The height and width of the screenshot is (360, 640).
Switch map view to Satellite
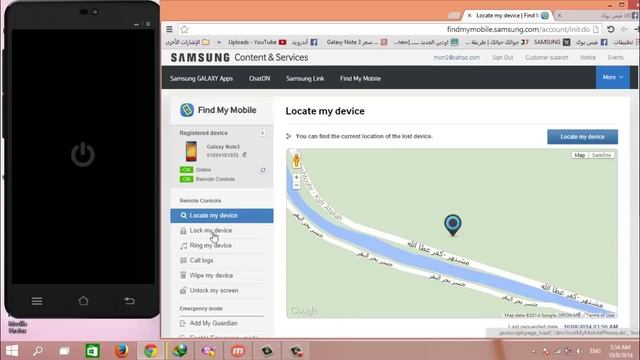tap(602, 155)
